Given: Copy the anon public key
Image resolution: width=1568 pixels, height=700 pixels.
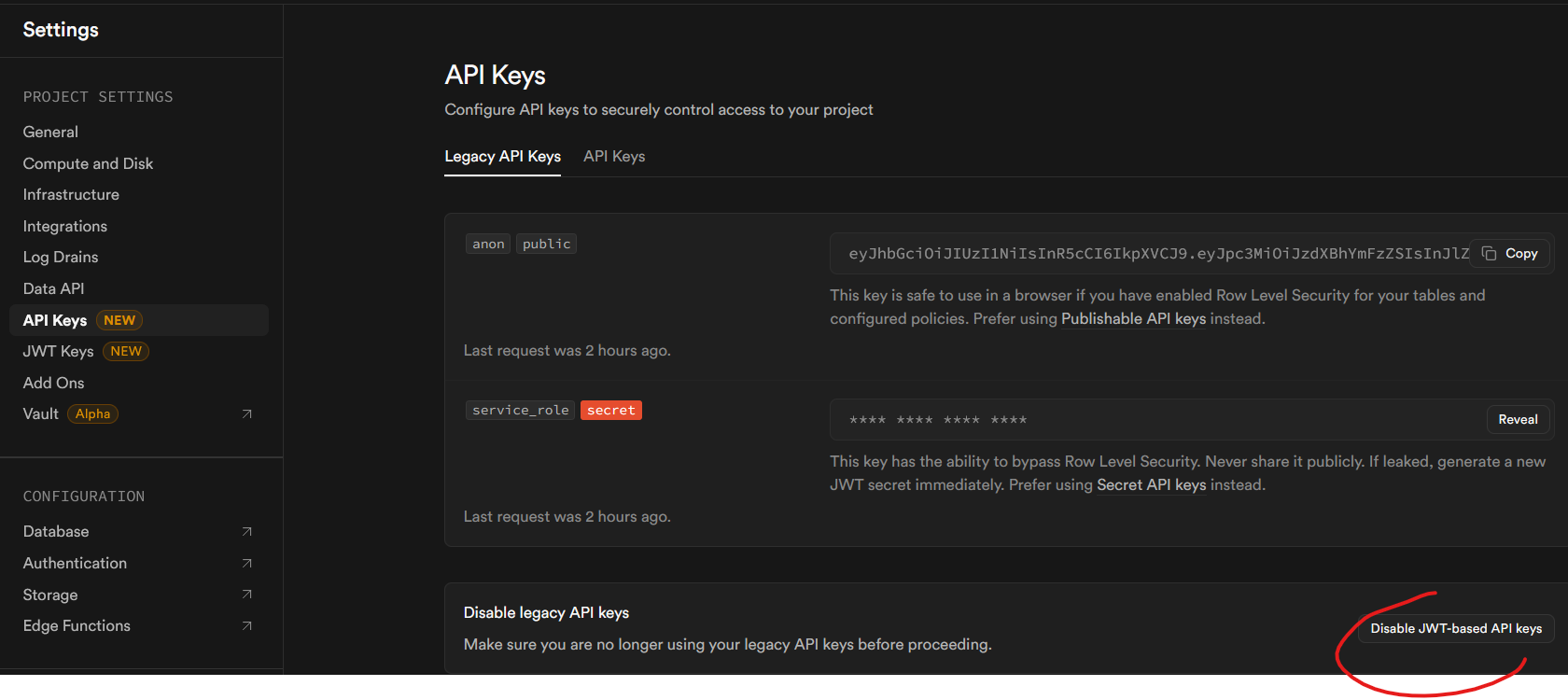Looking at the screenshot, I should pos(1510,253).
